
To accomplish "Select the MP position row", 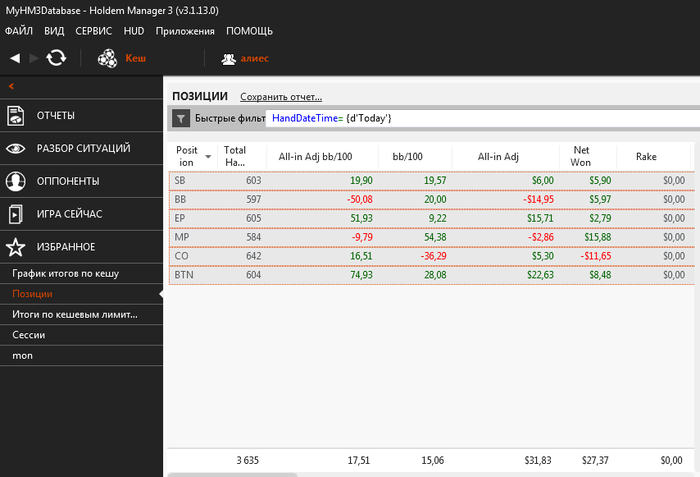I will click(432, 237).
